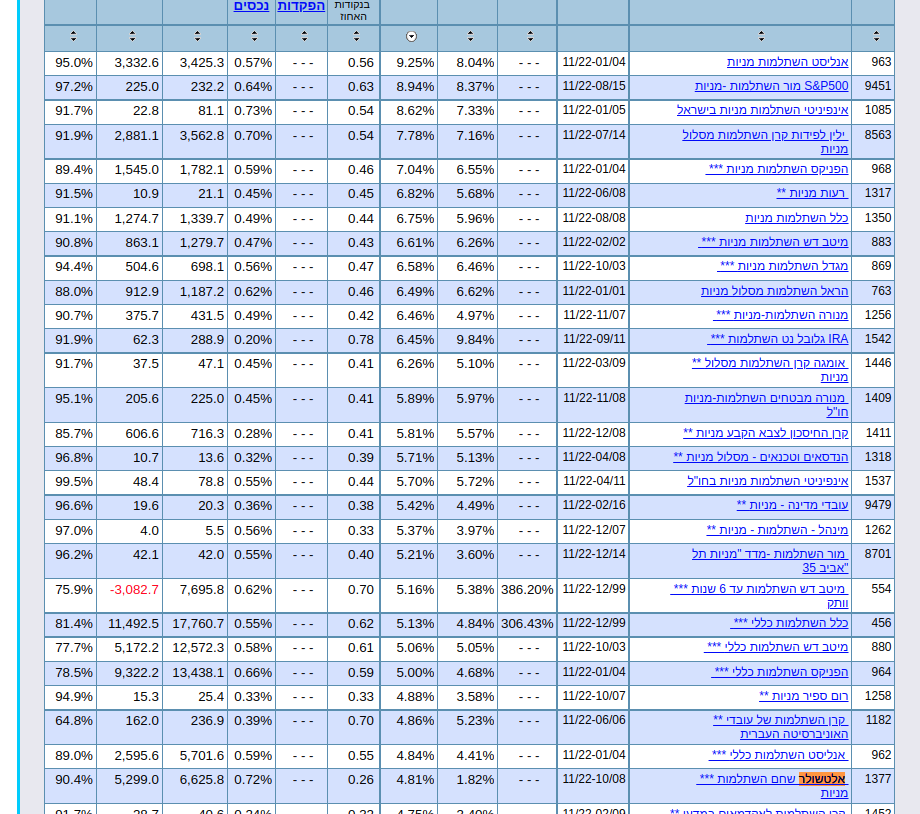920x814 pixels.
Task: Click sort arrows under the בקודות האחוז header
Action: (x=355, y=37)
